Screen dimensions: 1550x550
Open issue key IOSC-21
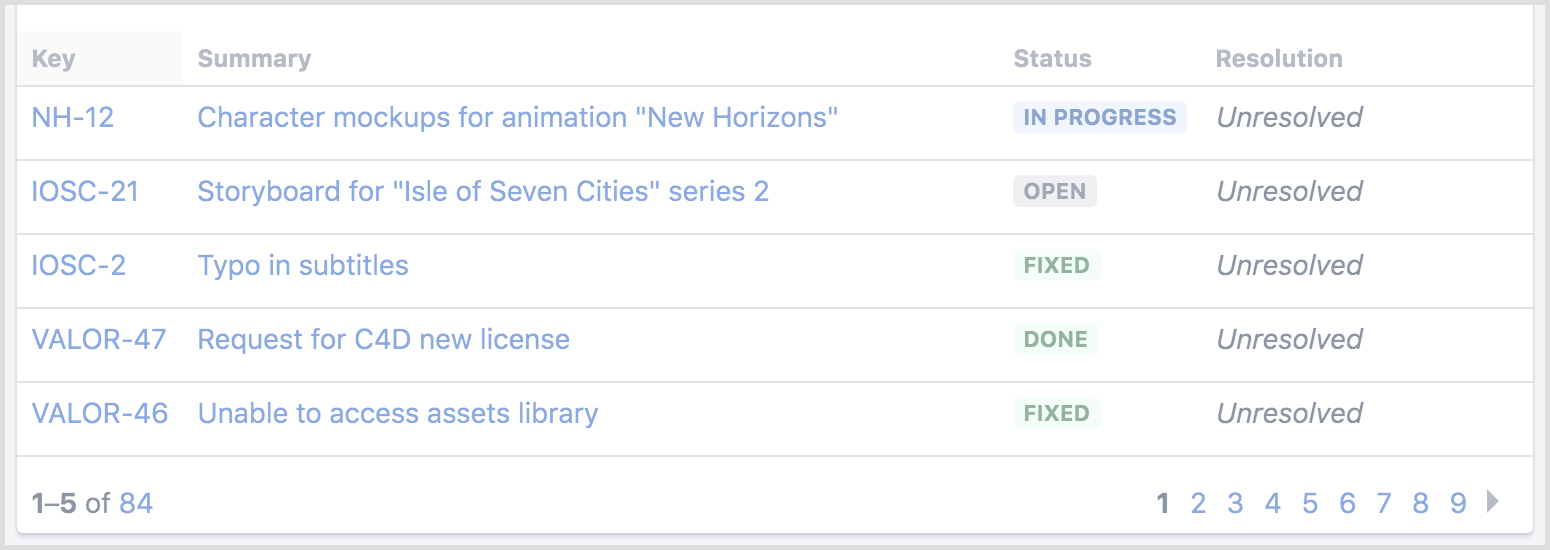[x=85, y=192]
